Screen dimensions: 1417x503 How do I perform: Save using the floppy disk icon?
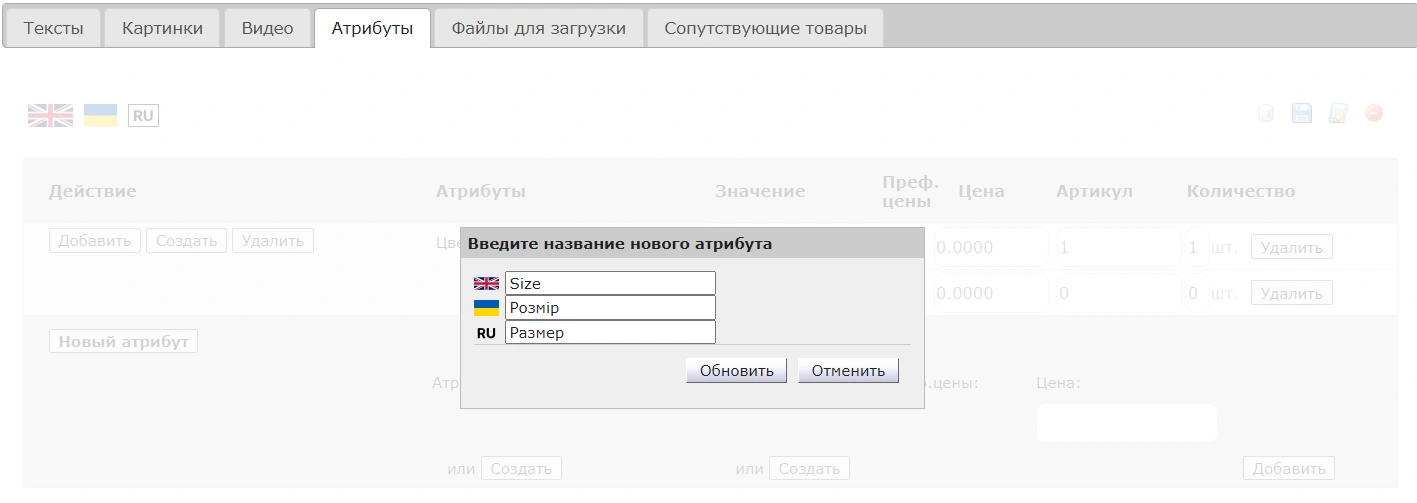tap(1301, 114)
